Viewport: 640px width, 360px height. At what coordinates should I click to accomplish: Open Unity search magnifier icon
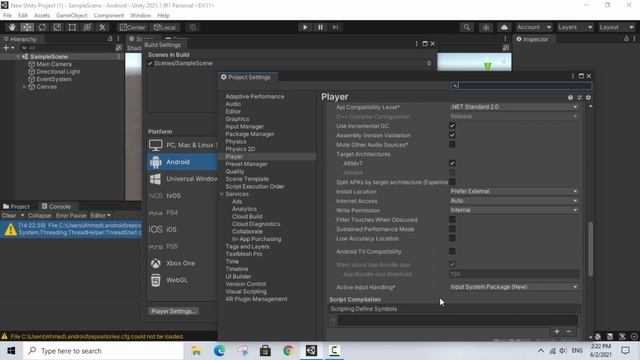(x=466, y=27)
